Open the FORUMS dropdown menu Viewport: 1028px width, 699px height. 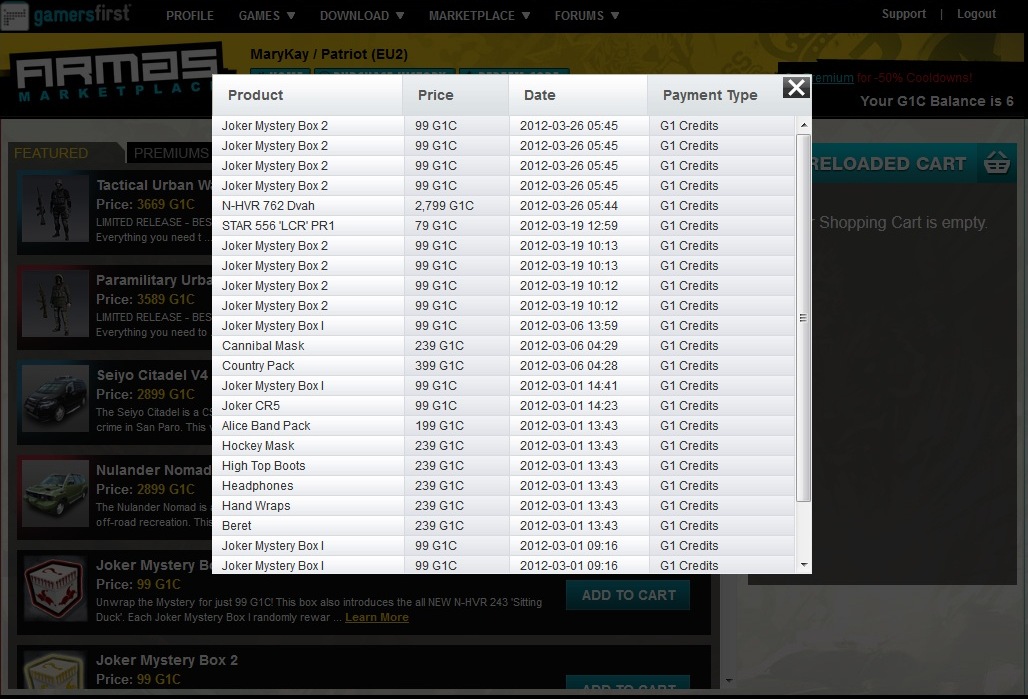coord(587,16)
